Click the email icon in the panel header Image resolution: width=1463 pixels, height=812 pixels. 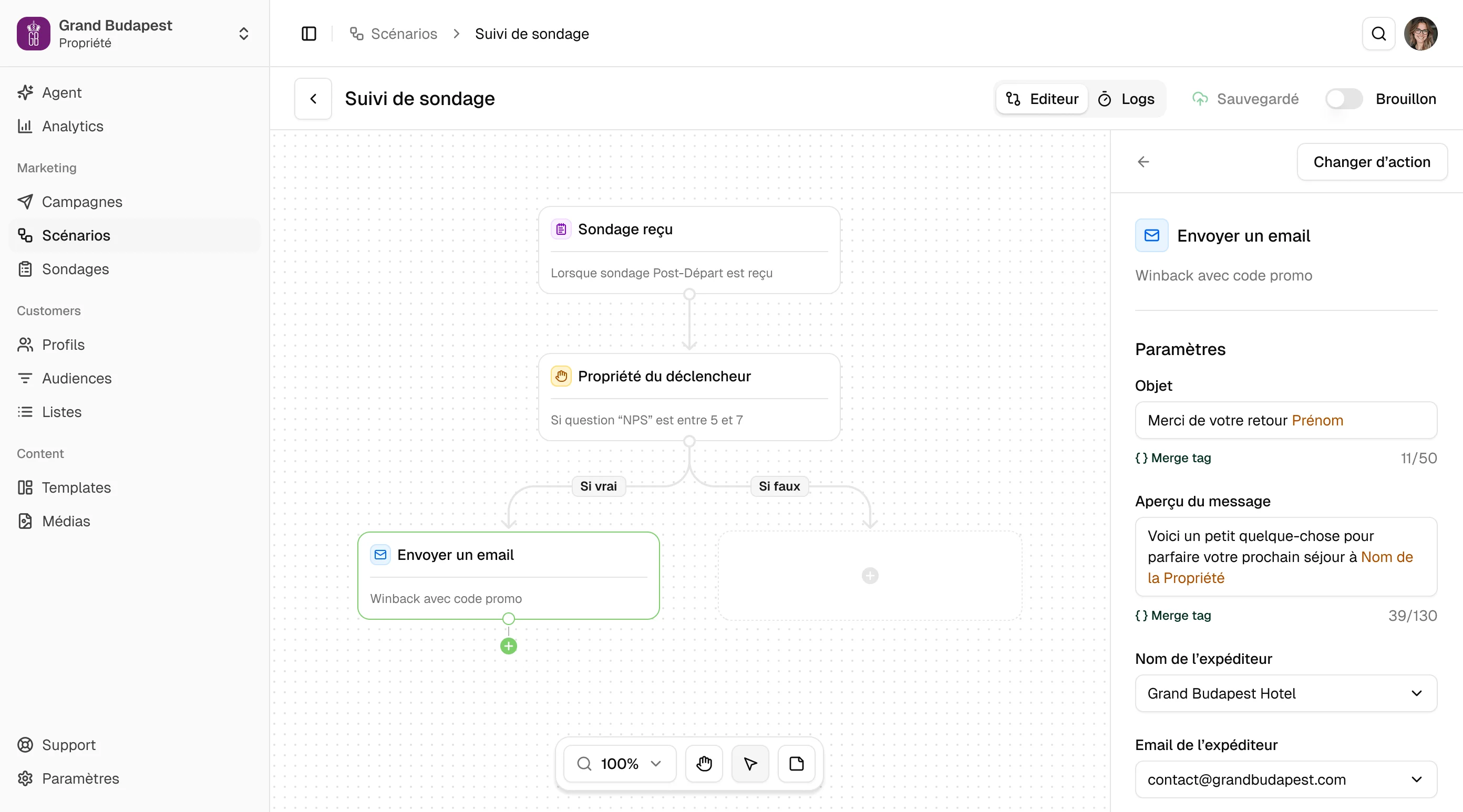tap(1151, 235)
